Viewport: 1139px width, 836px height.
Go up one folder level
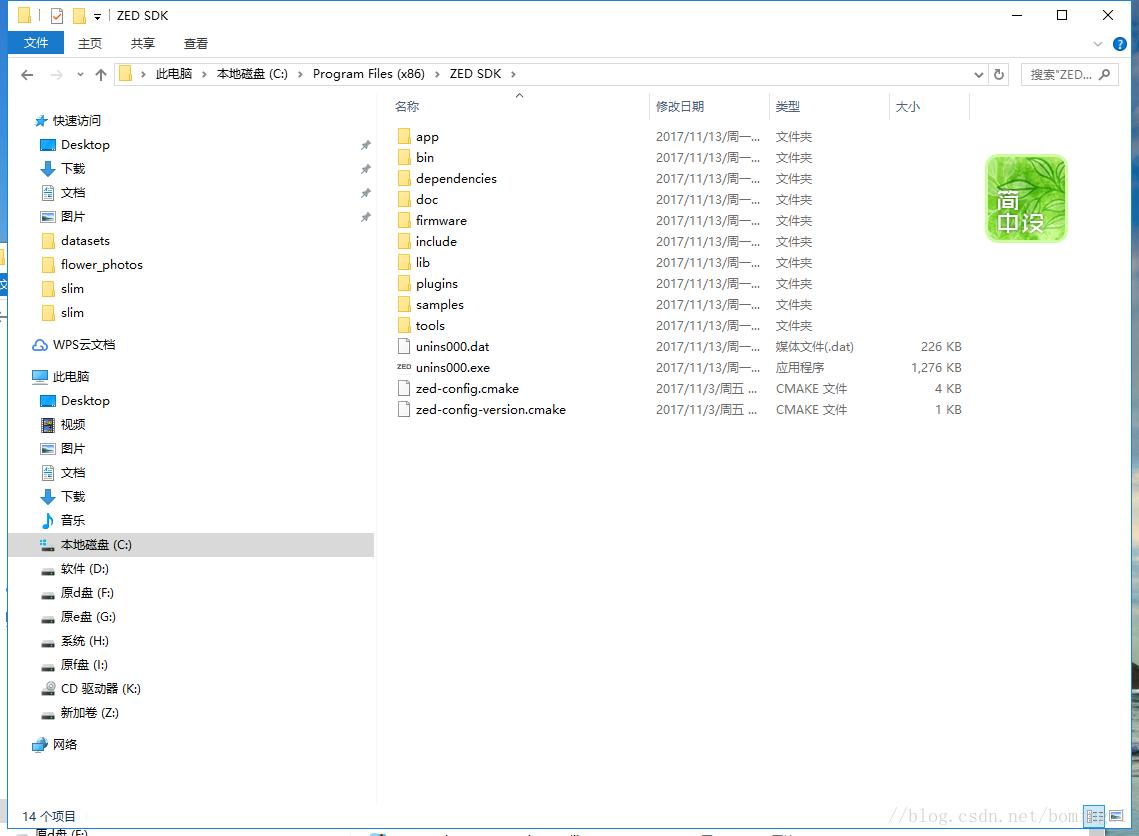tap(101, 74)
